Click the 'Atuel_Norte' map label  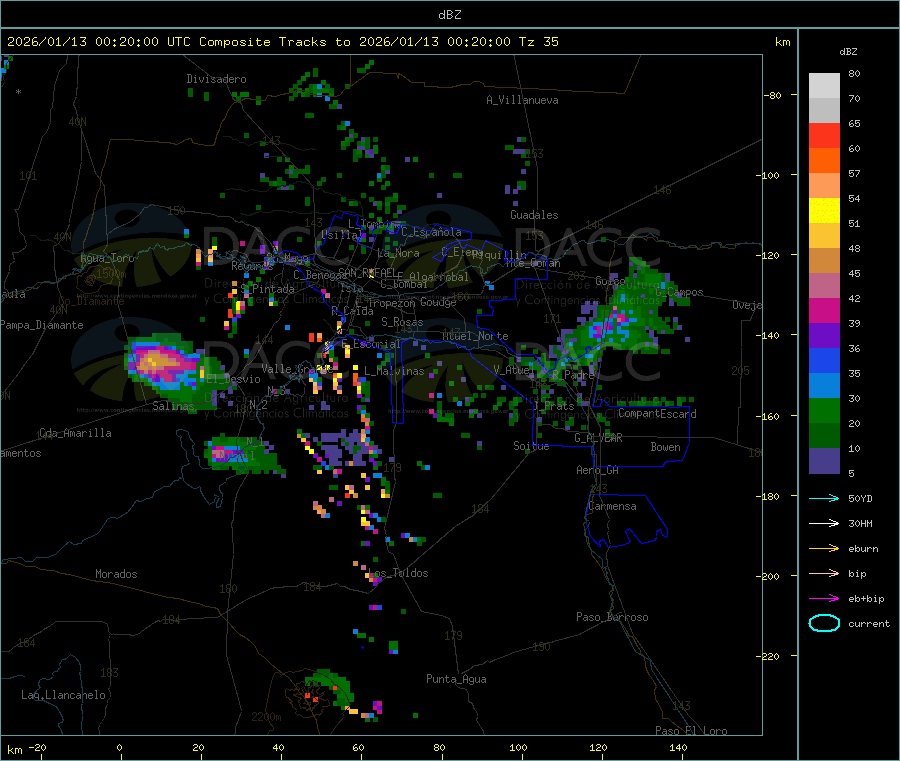(475, 336)
